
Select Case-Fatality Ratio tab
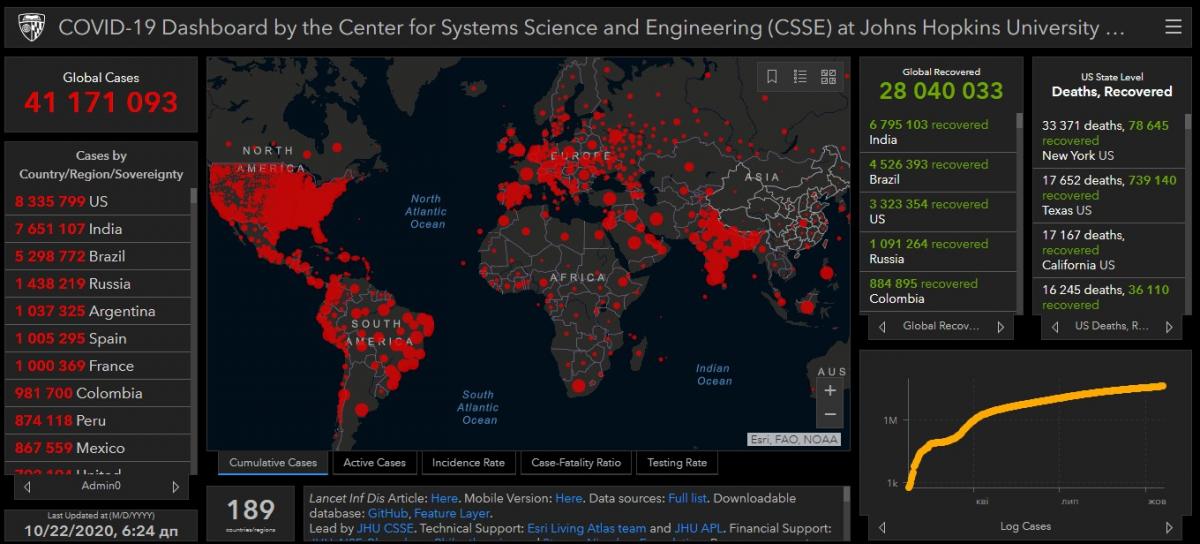click(x=576, y=463)
